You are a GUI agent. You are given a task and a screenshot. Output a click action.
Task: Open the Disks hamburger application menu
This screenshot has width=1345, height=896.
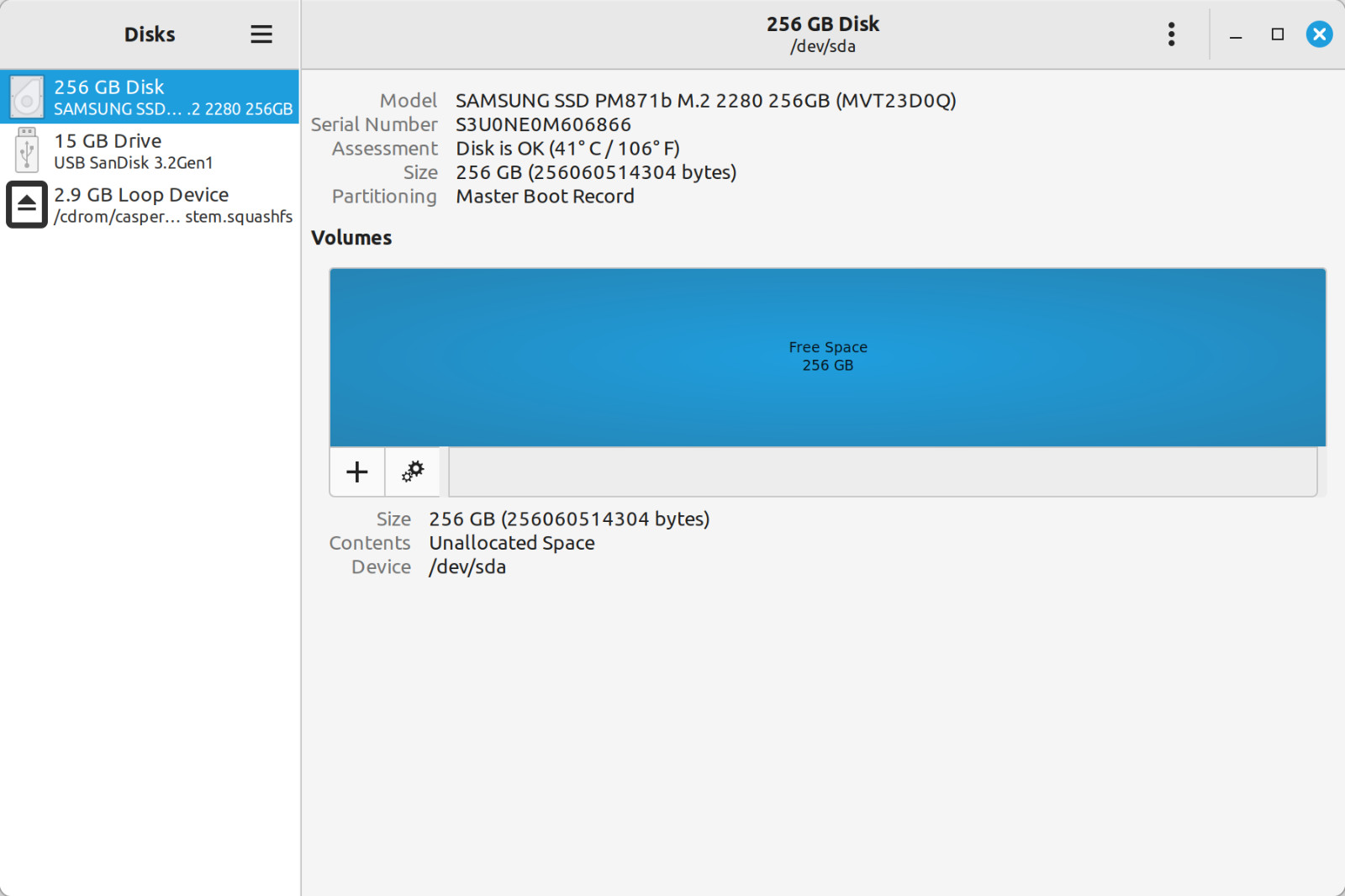coord(261,34)
